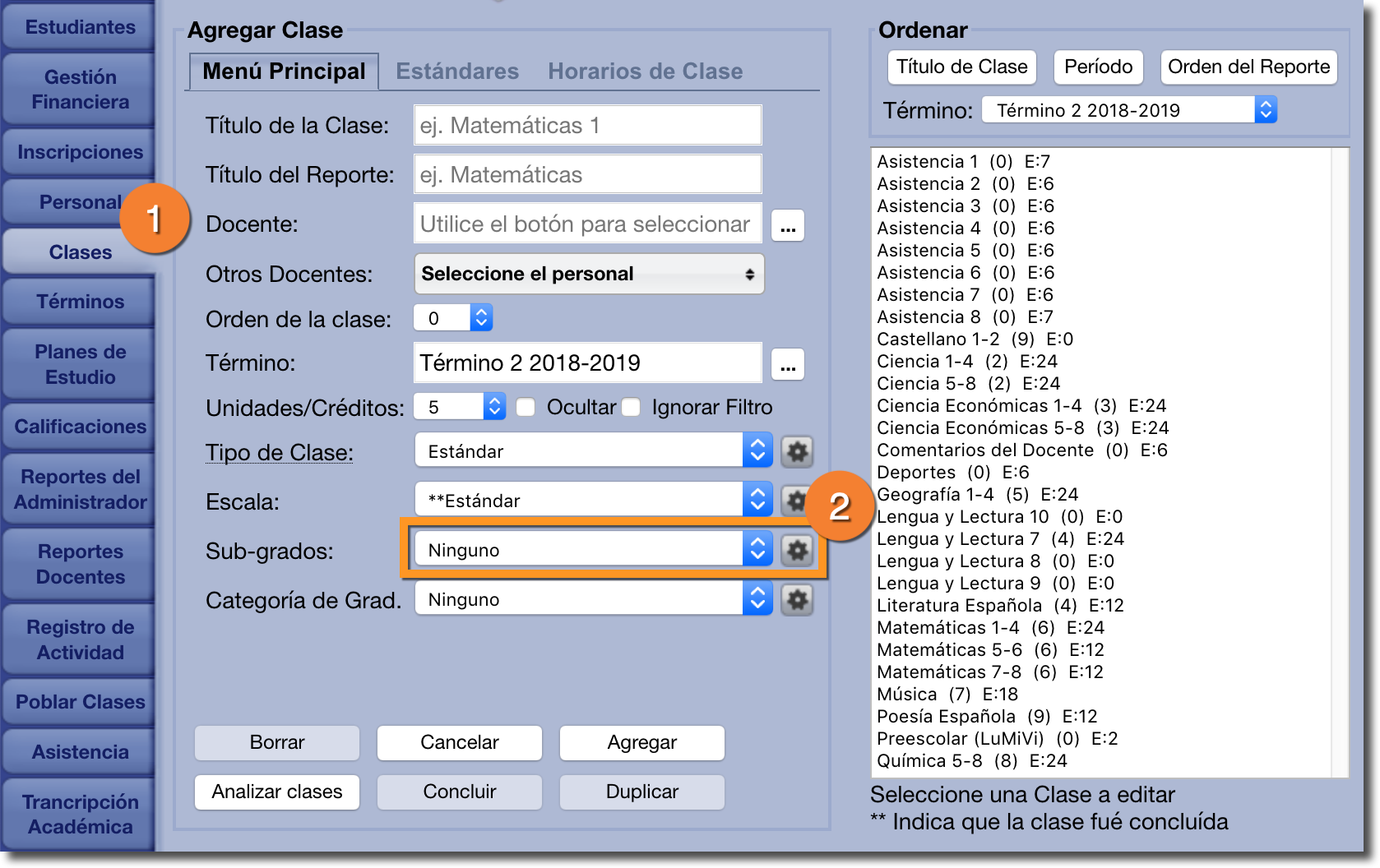
Task: Open the Tipo de Clase dropdown
Action: pos(592,451)
